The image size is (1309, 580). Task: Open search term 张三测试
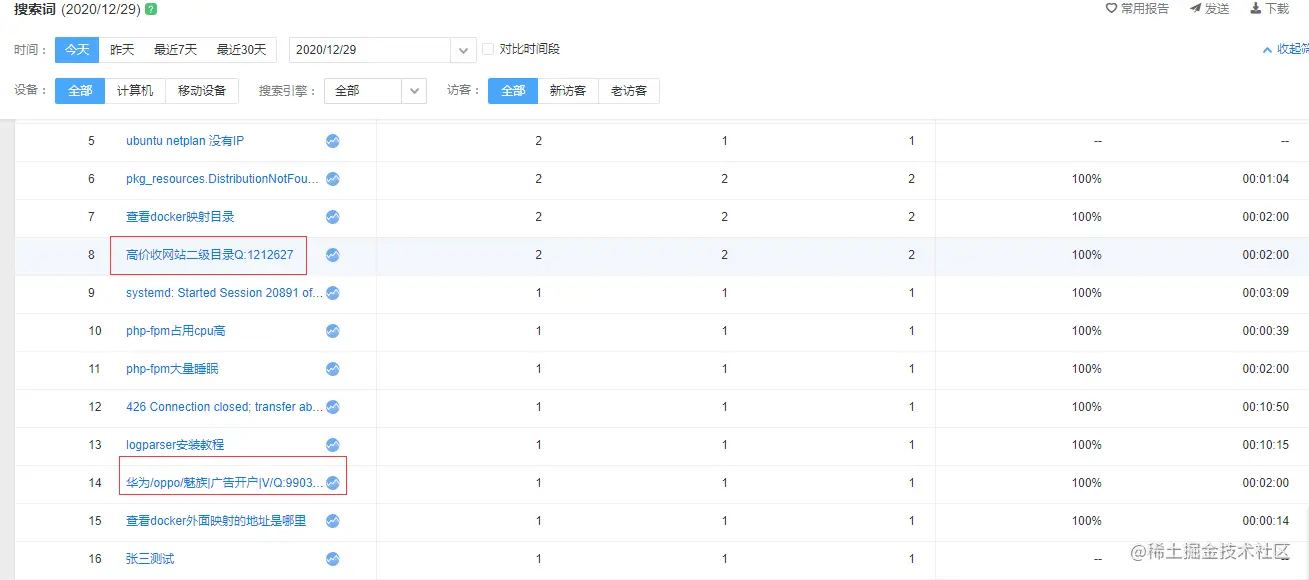pos(150,559)
